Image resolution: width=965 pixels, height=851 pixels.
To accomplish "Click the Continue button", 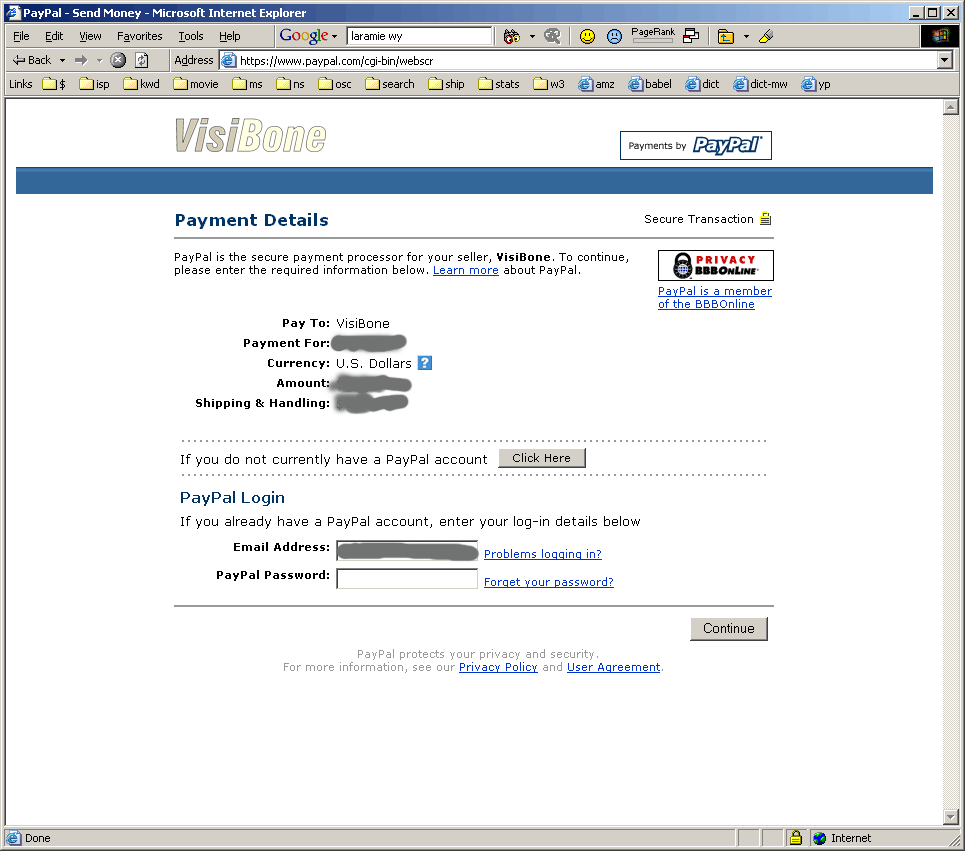I will pyautogui.click(x=729, y=628).
